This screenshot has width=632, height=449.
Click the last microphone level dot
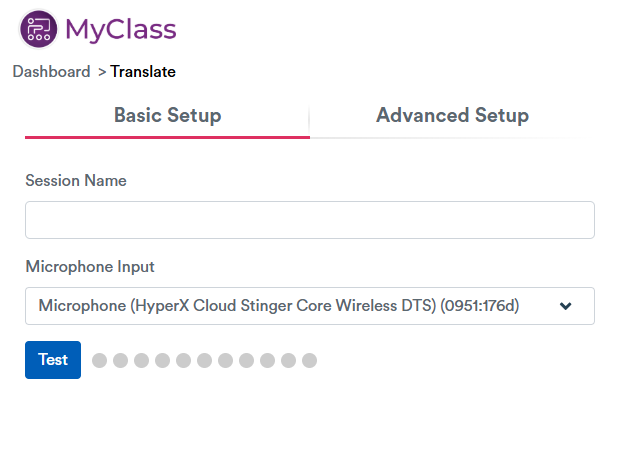(x=309, y=360)
